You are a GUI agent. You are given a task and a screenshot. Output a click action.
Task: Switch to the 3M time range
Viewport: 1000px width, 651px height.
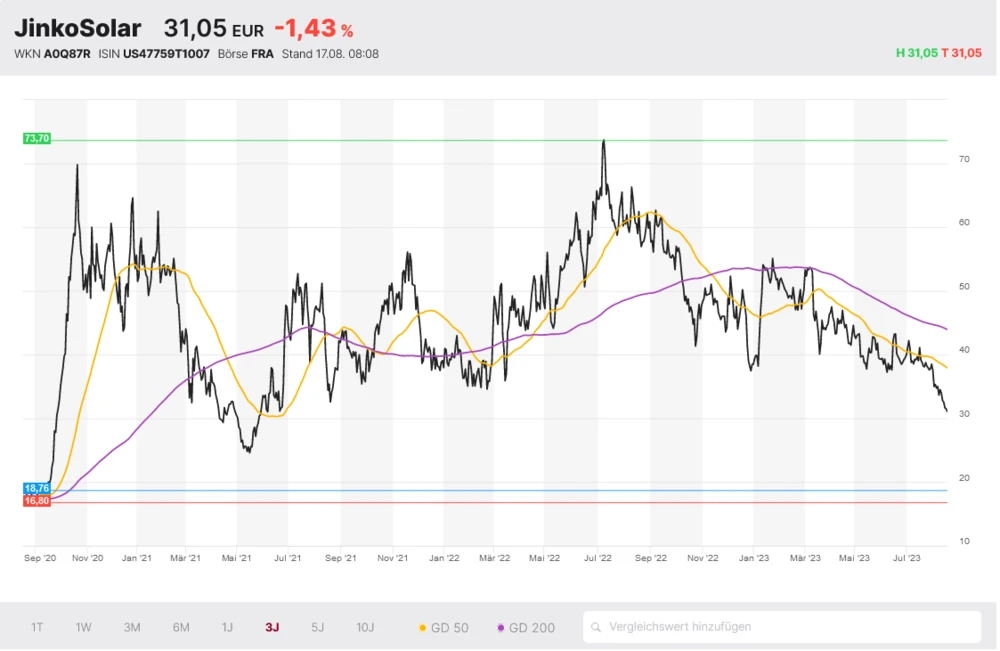[132, 628]
